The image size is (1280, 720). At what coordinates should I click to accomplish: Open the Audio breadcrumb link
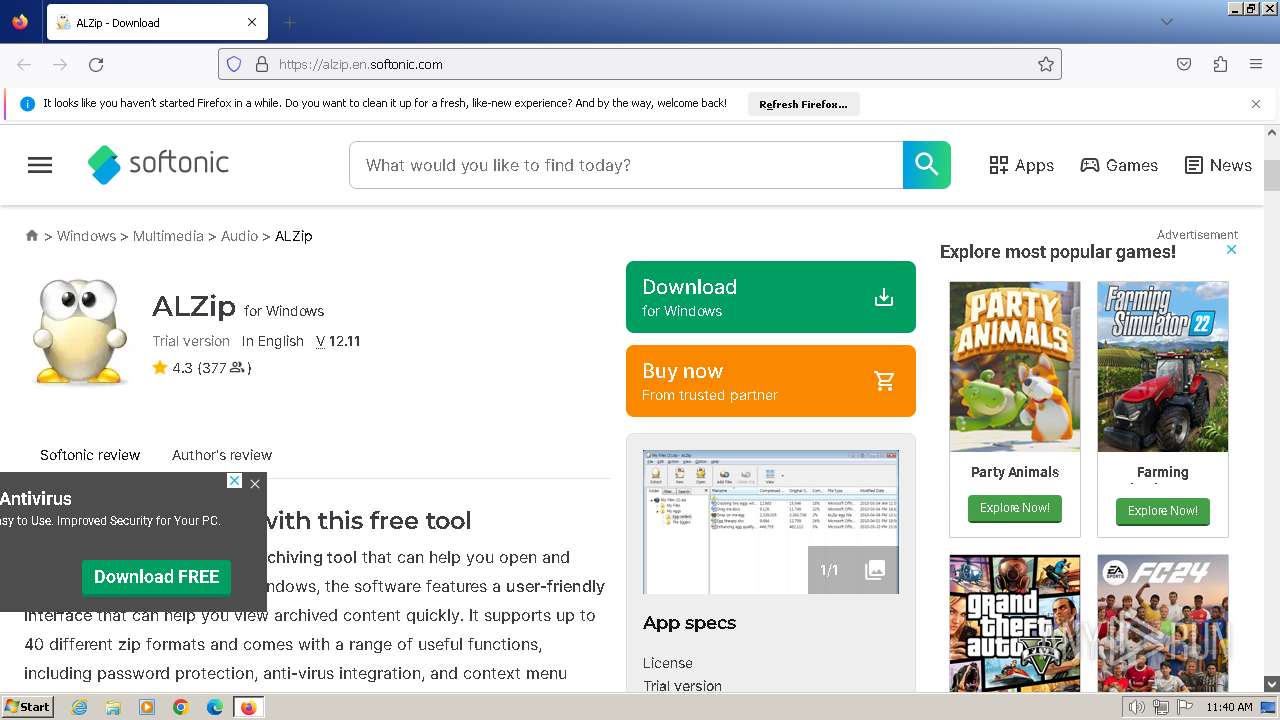(x=239, y=236)
